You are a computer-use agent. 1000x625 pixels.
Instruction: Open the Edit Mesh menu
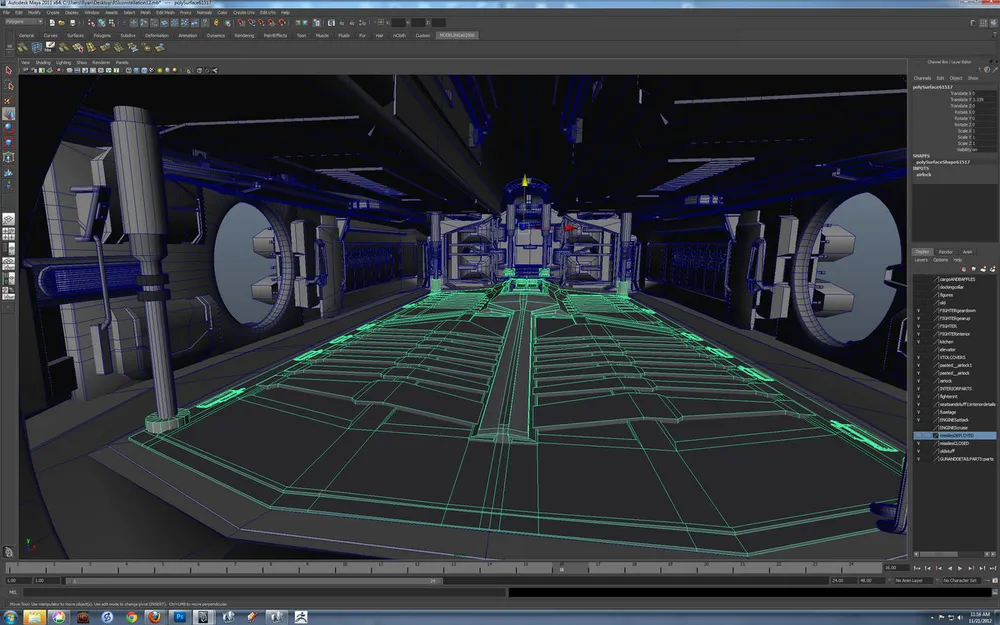coord(166,12)
